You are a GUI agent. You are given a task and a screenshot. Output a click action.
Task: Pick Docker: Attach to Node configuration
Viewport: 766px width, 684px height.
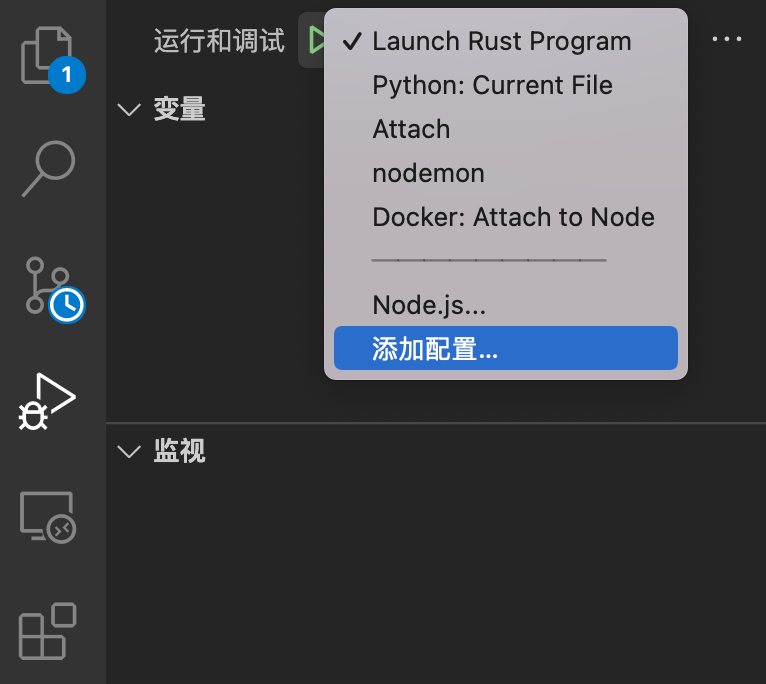click(506, 217)
